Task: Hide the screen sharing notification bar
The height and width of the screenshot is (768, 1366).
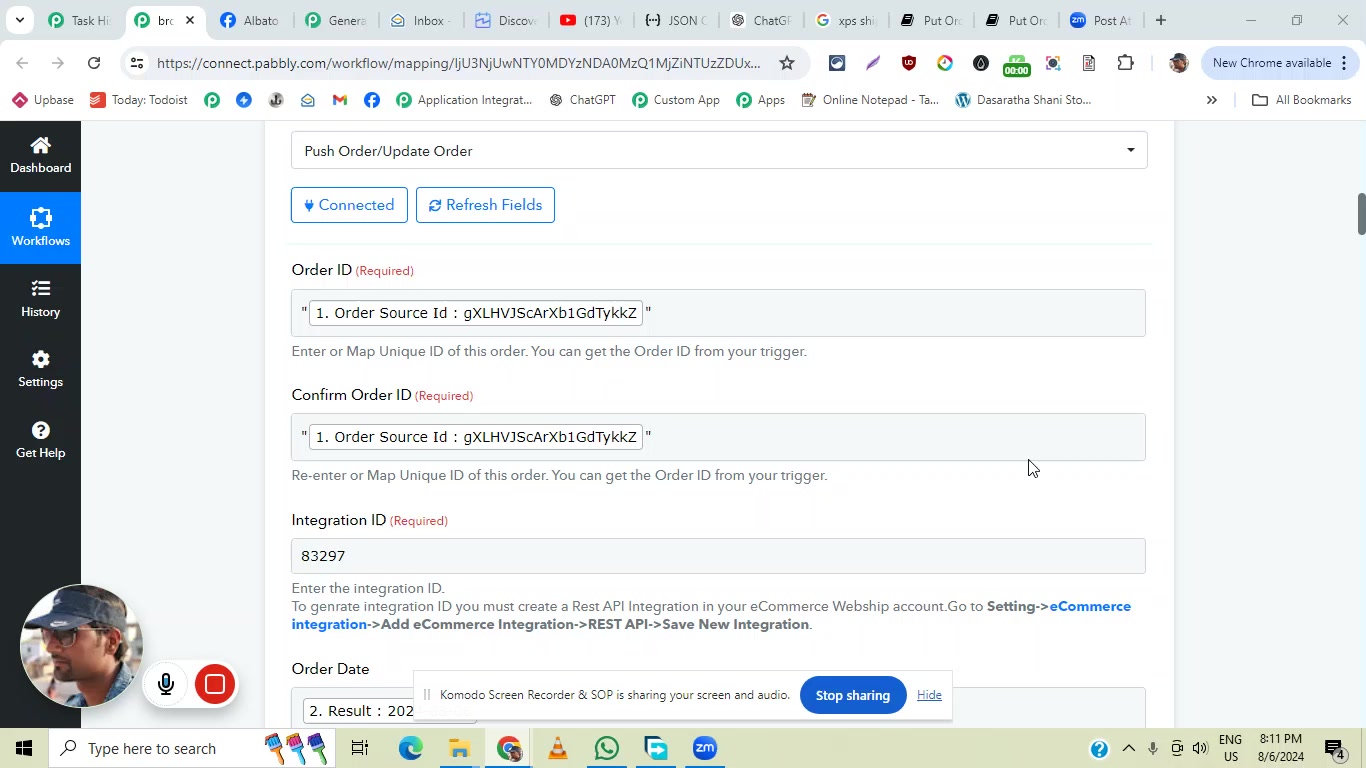Action: [x=929, y=695]
